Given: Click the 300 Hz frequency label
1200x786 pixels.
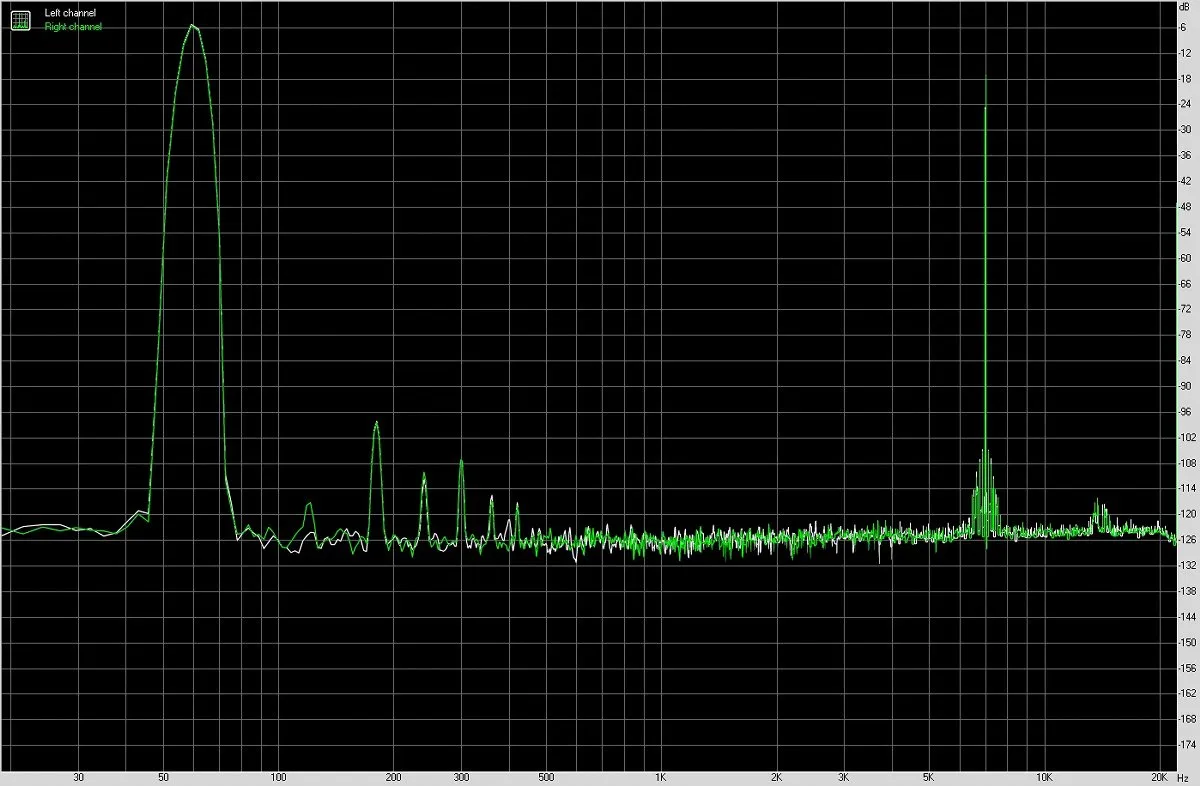Looking at the screenshot, I should tap(461, 777).
